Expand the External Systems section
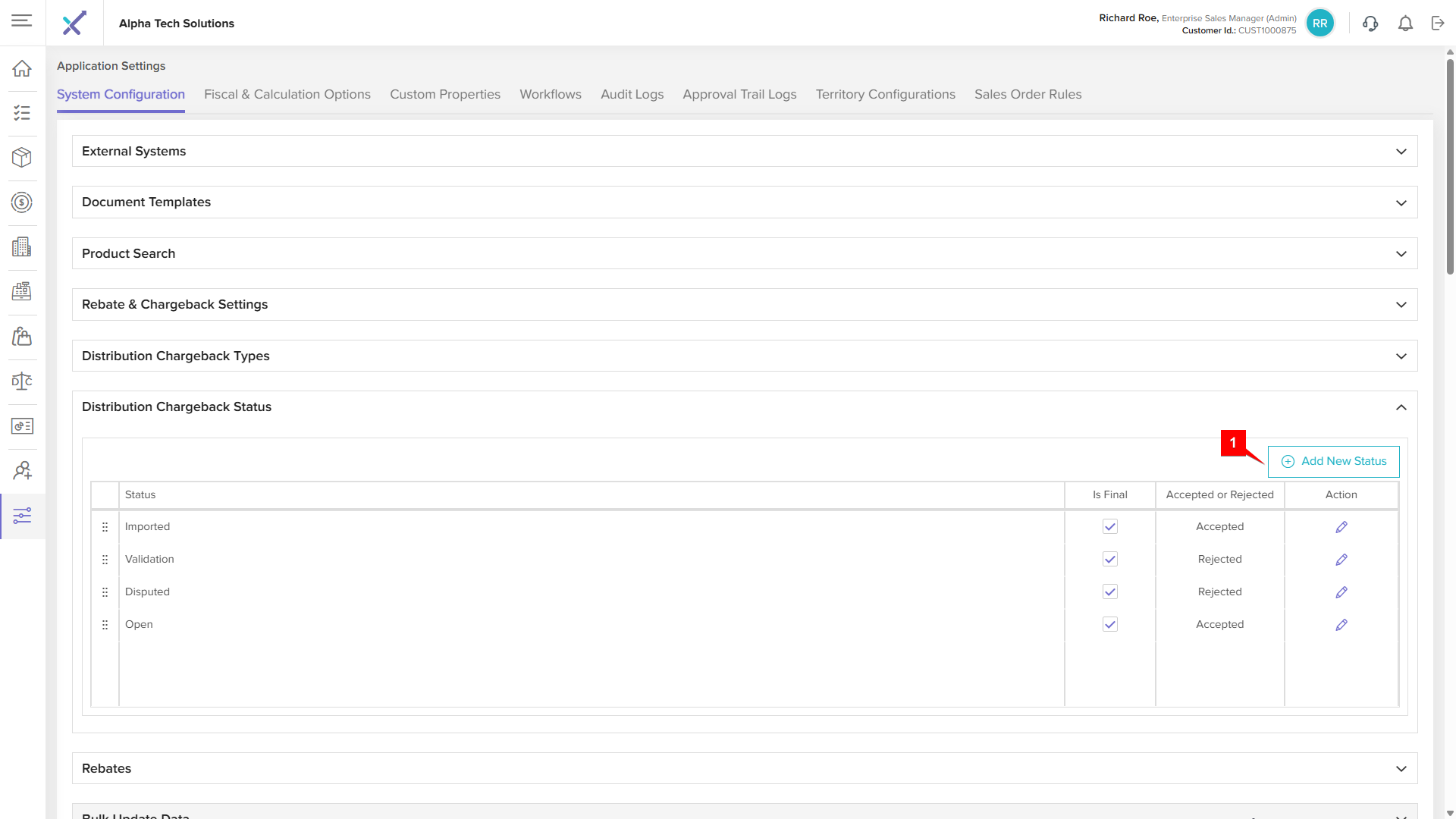Viewport: 1456px width, 819px height. (1401, 152)
